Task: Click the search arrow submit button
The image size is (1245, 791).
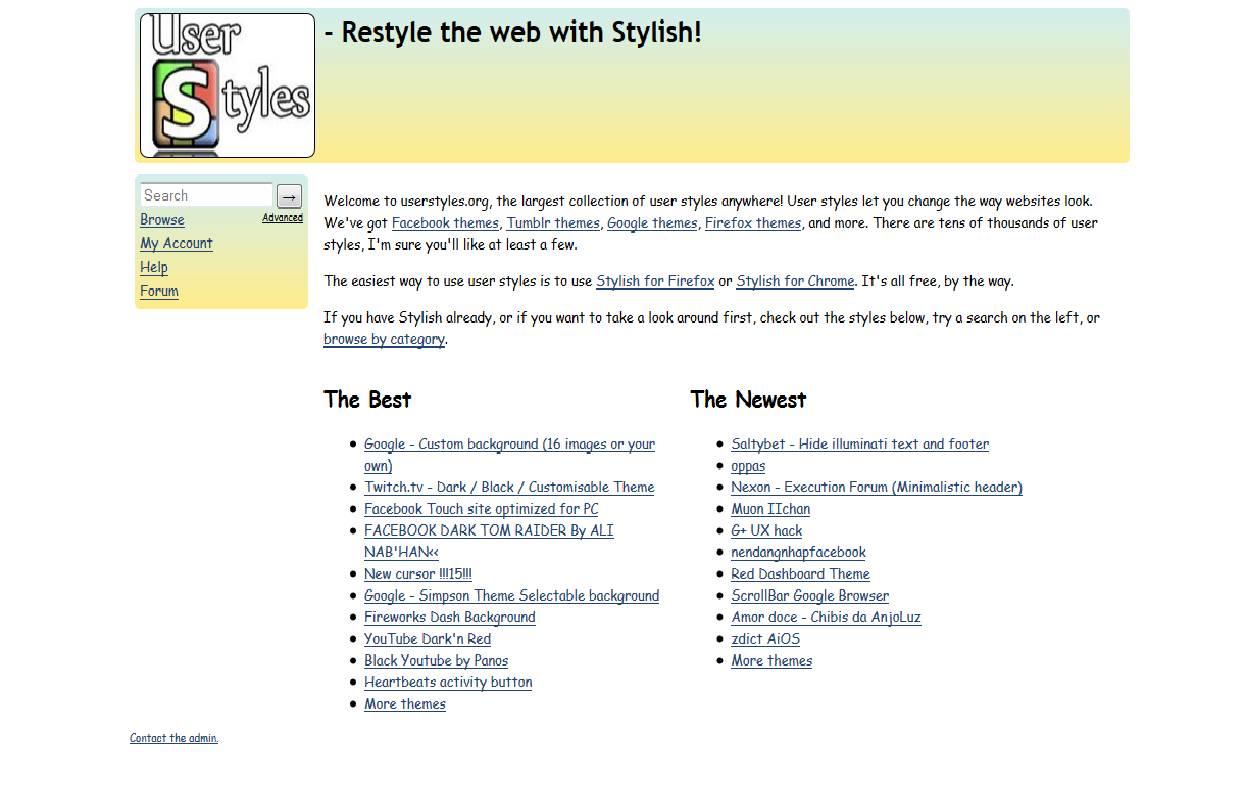Action: tap(289, 196)
